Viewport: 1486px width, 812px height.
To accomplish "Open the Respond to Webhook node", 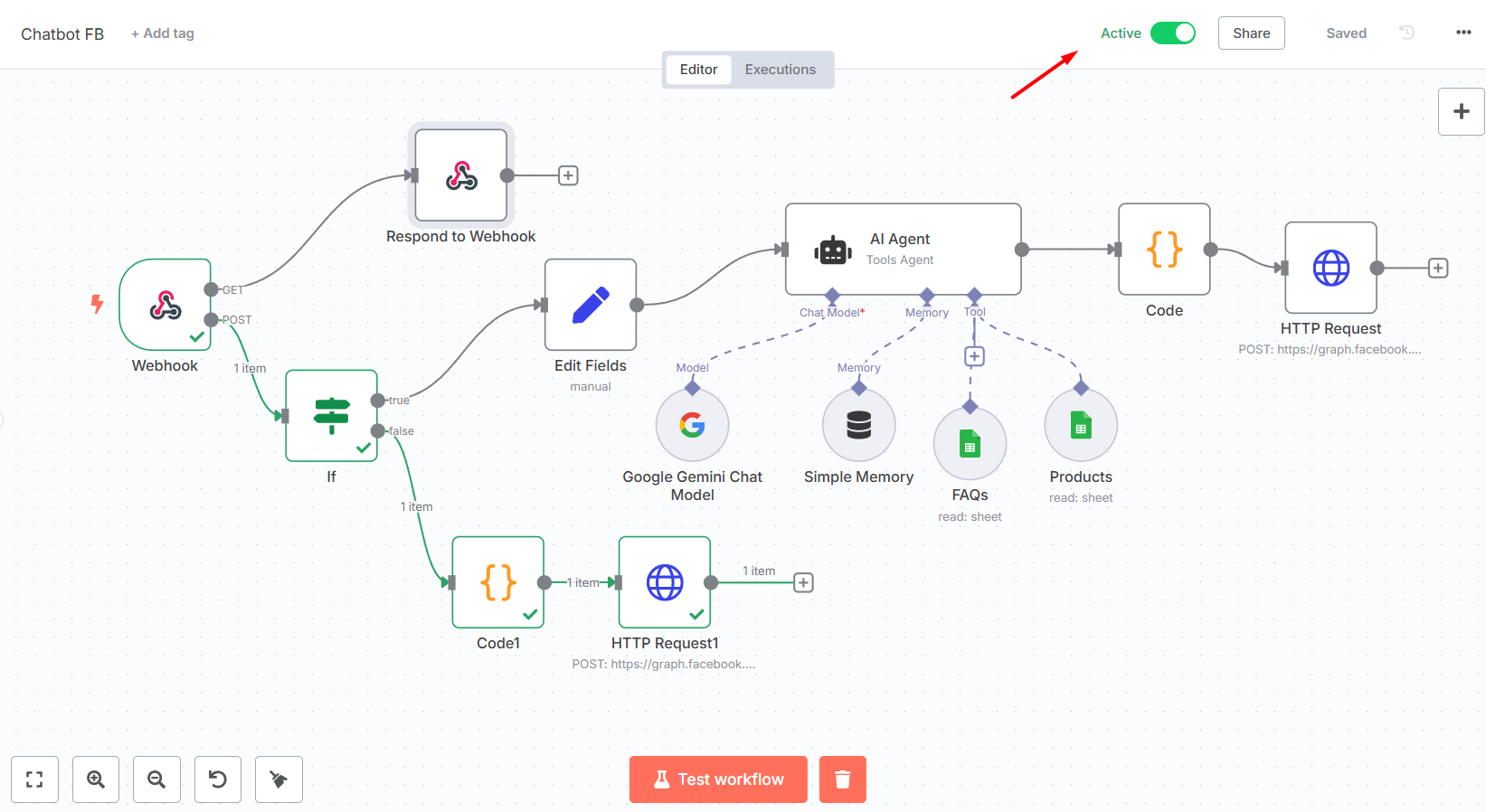I will pyautogui.click(x=461, y=175).
